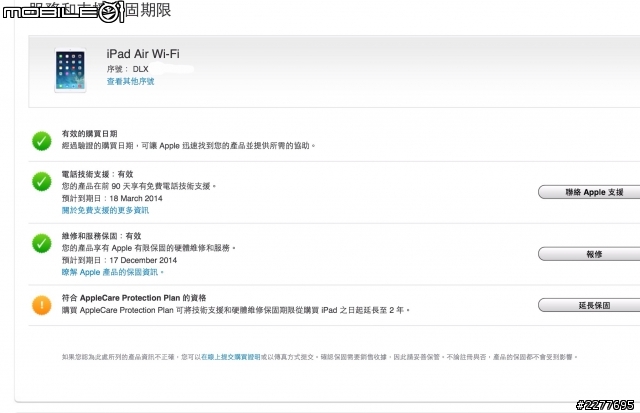
Task: Click the 經過驗證的購買日期 description sentence
Action: pos(189,146)
